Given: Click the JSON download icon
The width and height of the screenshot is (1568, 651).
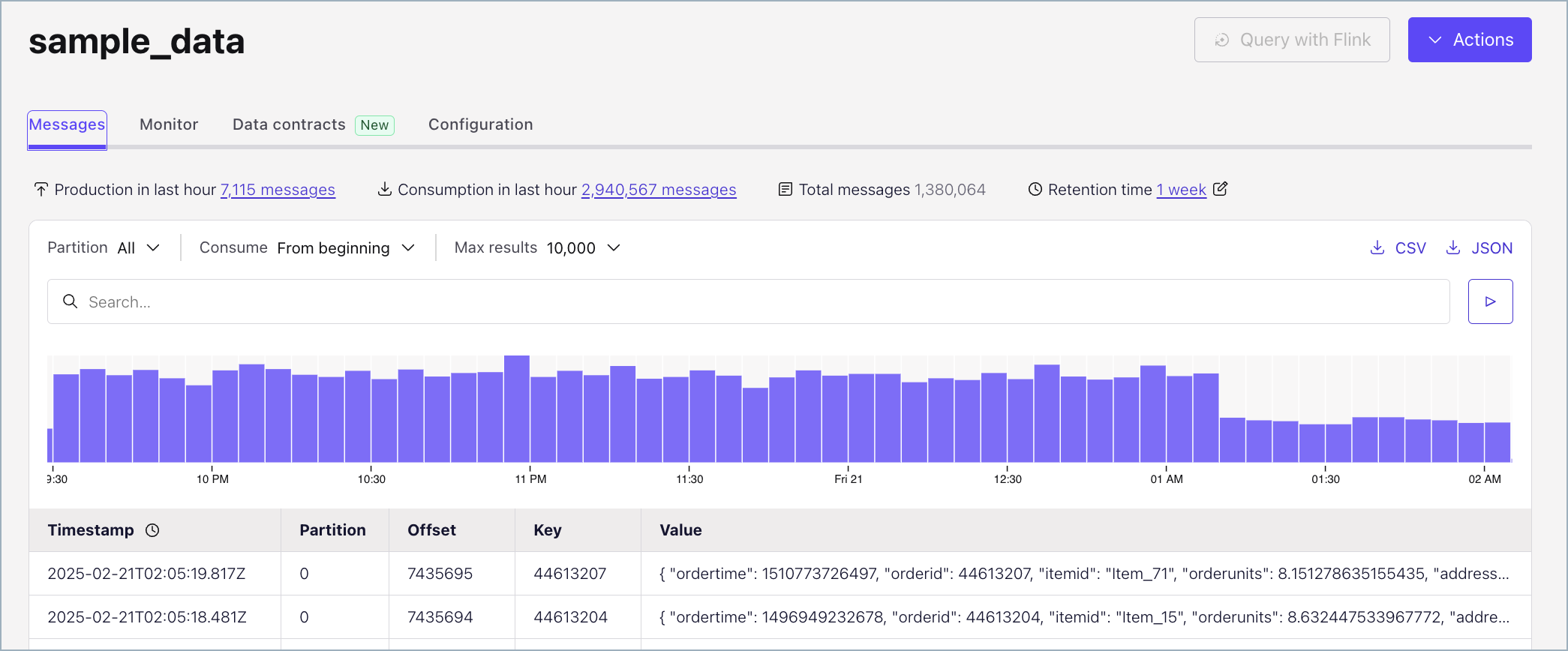Looking at the screenshot, I should tap(1453, 248).
